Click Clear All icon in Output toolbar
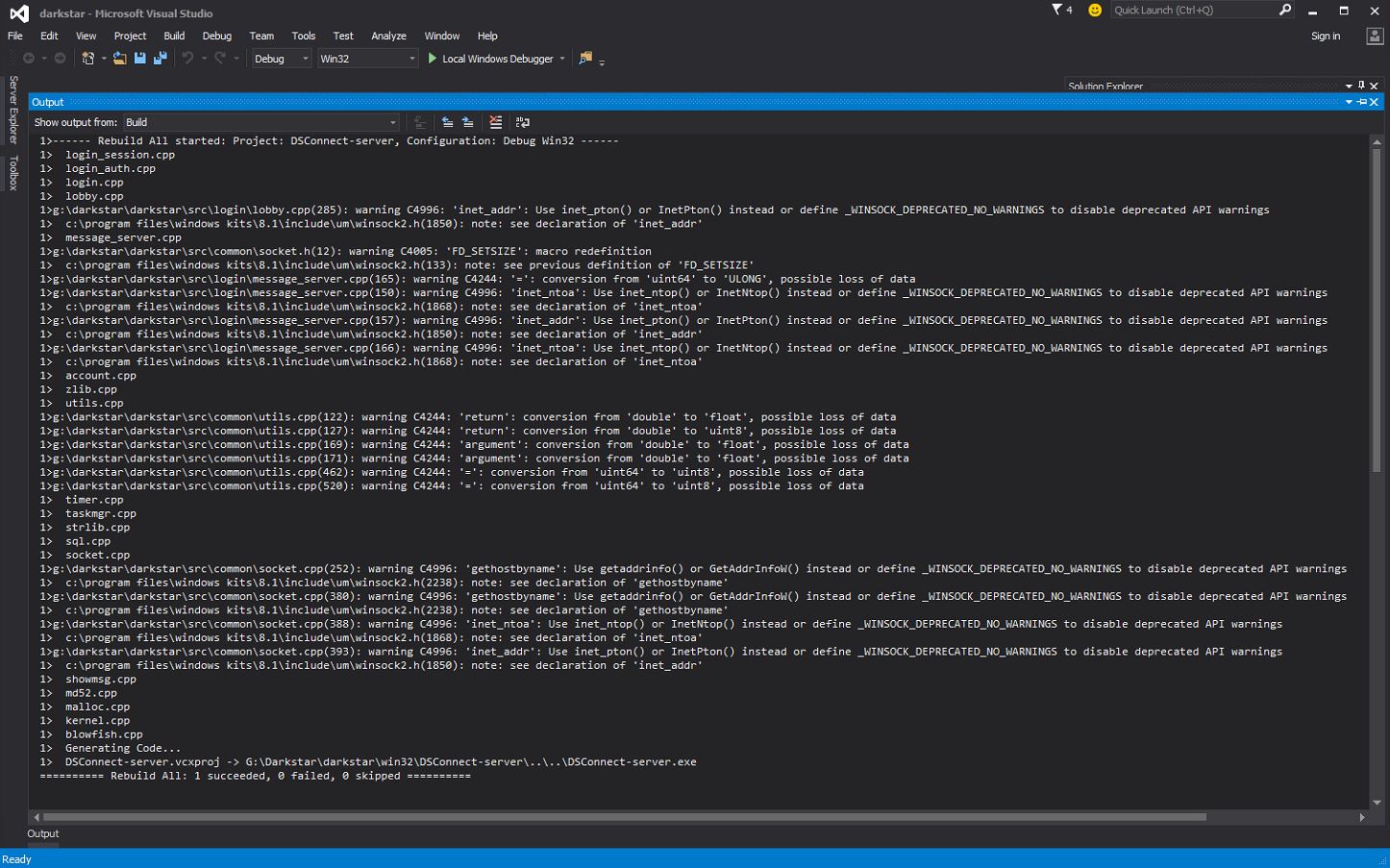Image resolution: width=1390 pixels, height=868 pixels. tap(496, 122)
